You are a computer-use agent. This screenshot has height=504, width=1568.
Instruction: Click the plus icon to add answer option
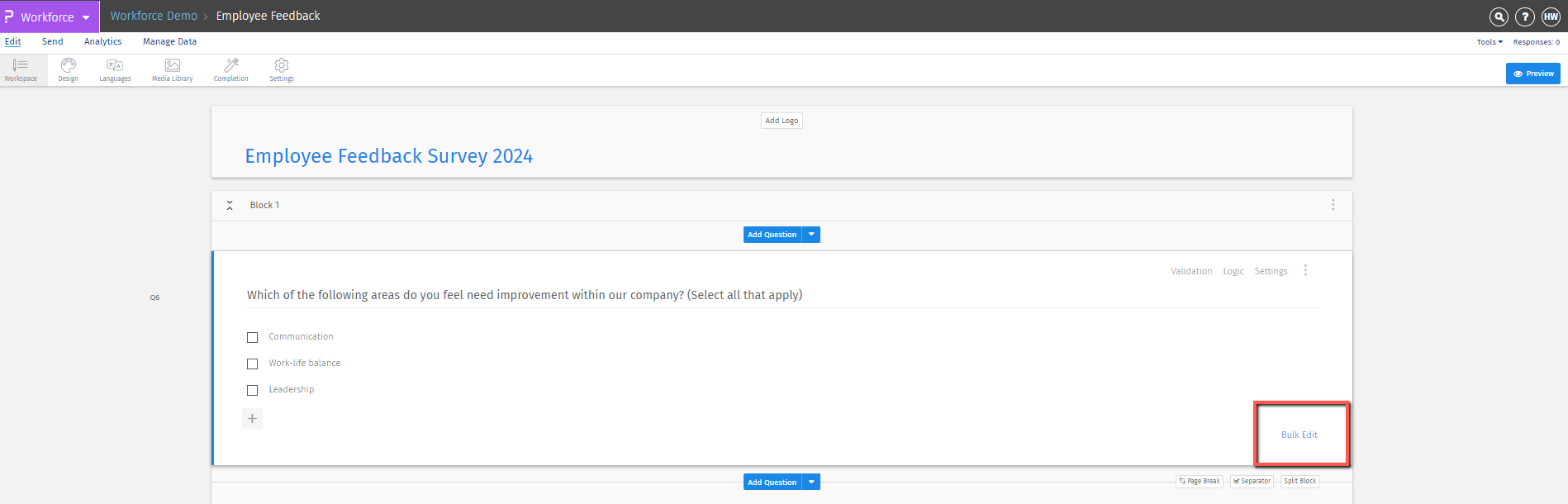point(253,418)
